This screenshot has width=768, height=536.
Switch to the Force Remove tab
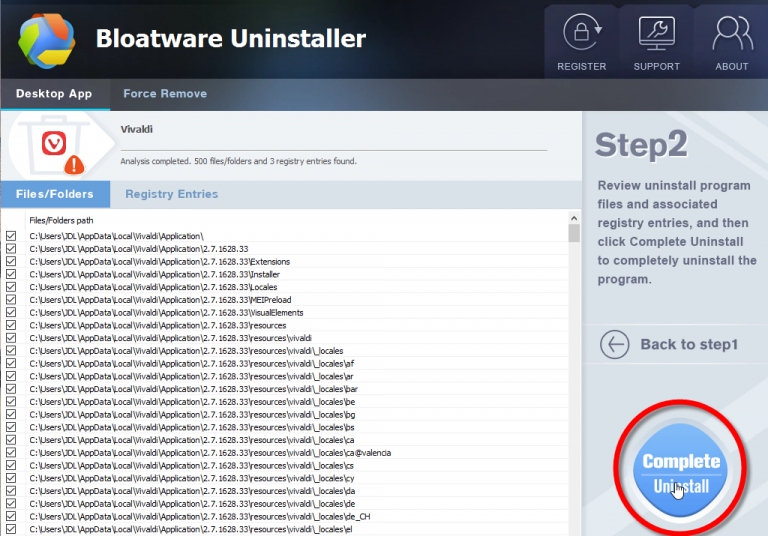[x=165, y=94]
